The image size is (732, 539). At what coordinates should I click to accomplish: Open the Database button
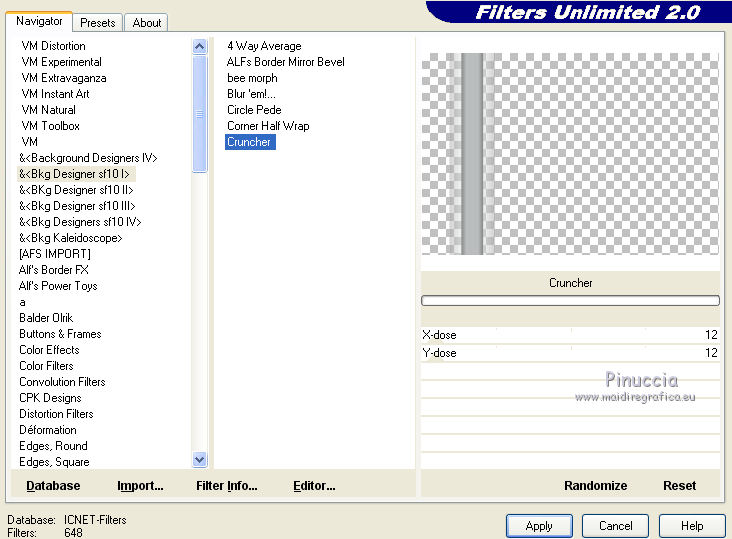click(53, 486)
